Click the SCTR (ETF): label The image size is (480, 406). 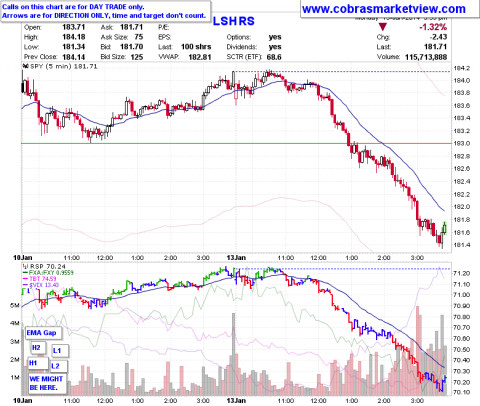[244, 57]
